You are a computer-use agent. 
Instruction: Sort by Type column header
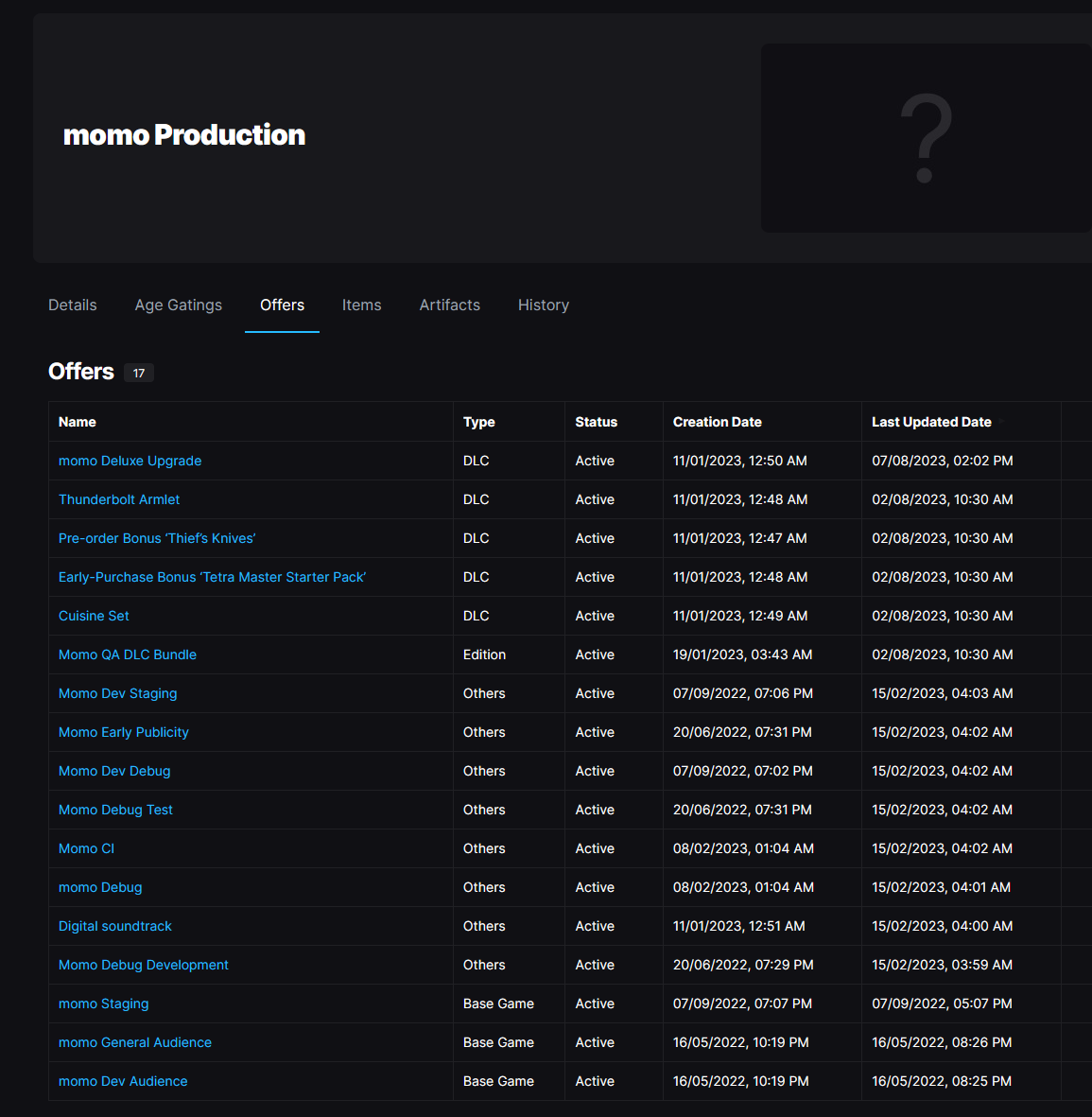coord(478,422)
